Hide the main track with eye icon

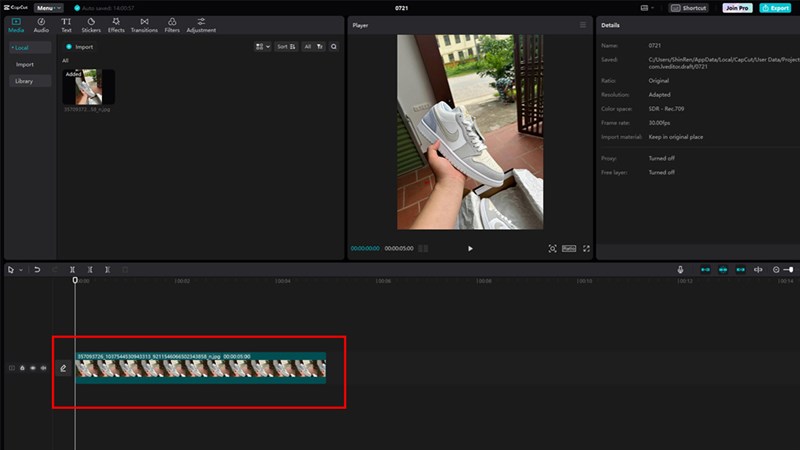click(33, 368)
